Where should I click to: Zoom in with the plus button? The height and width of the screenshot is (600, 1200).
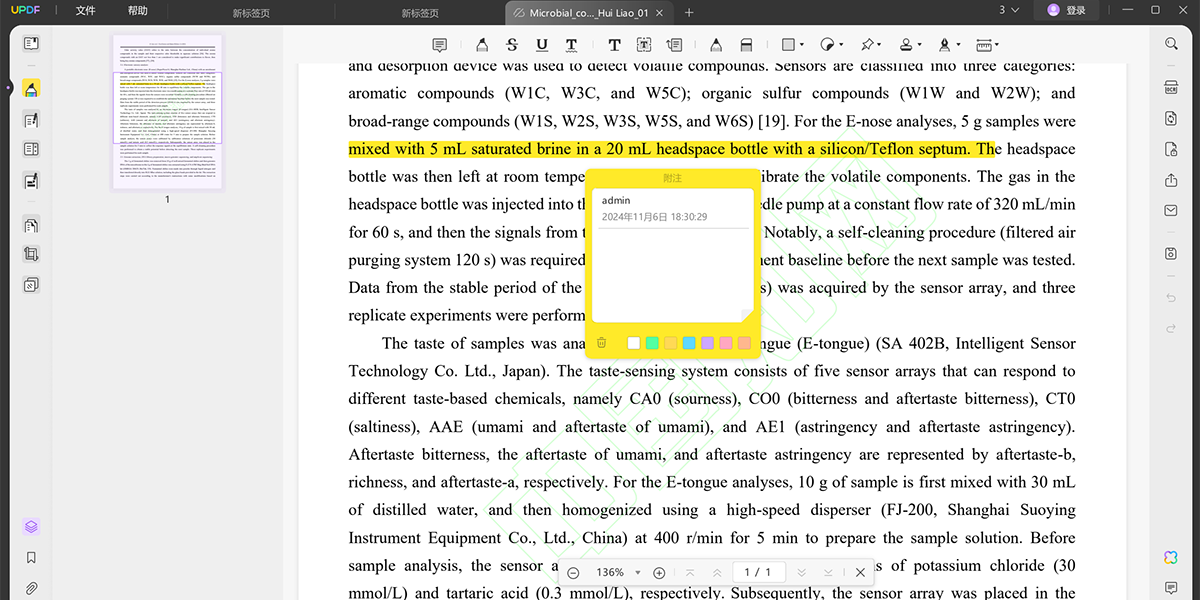click(659, 573)
